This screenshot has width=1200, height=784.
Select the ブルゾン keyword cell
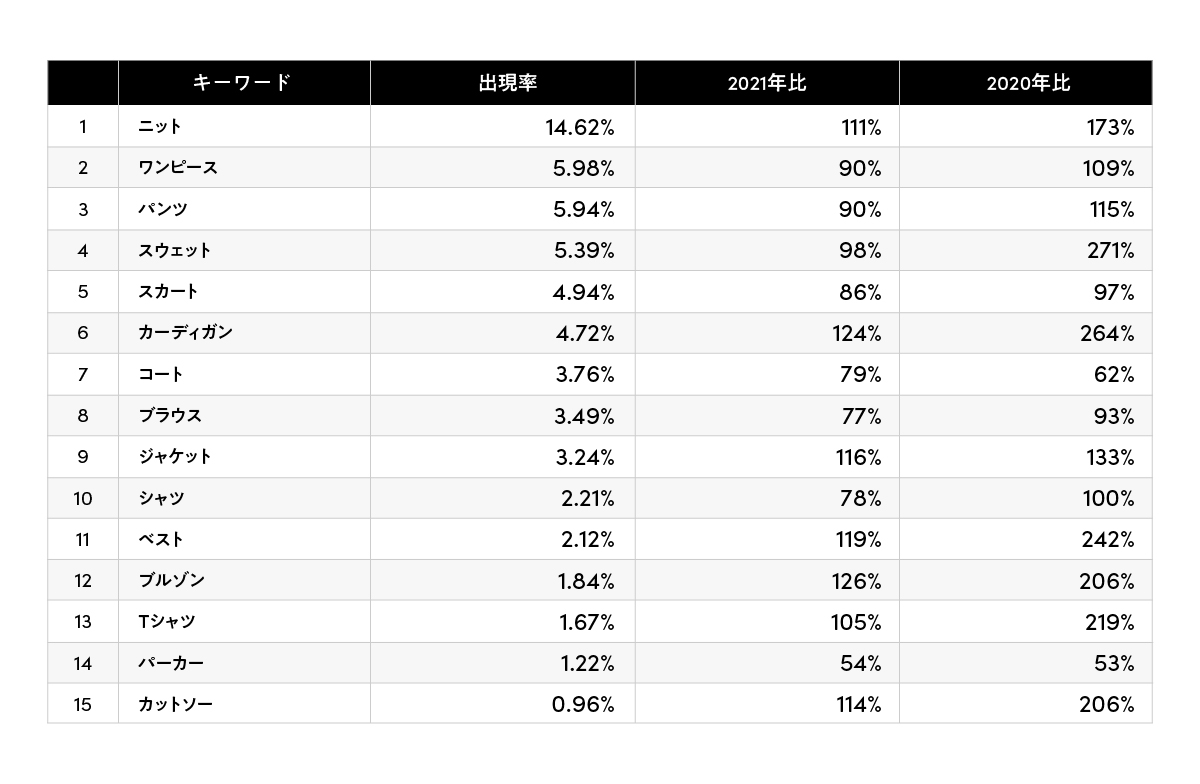click(x=172, y=580)
